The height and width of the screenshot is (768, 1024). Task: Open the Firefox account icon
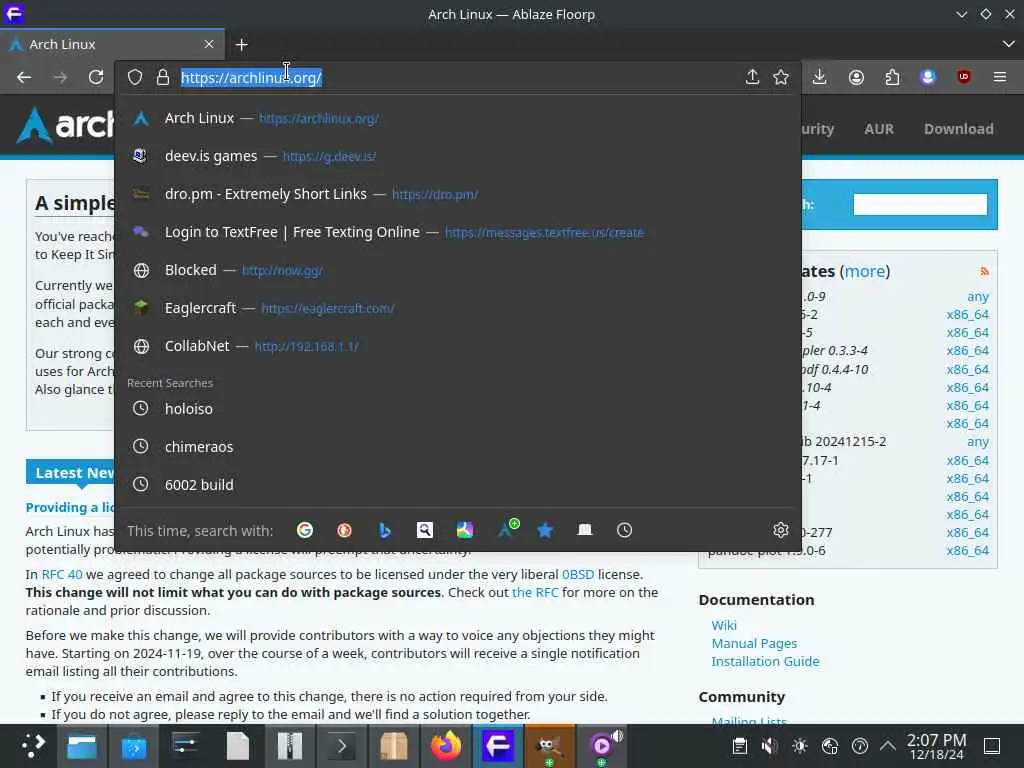pyautogui.click(x=856, y=77)
